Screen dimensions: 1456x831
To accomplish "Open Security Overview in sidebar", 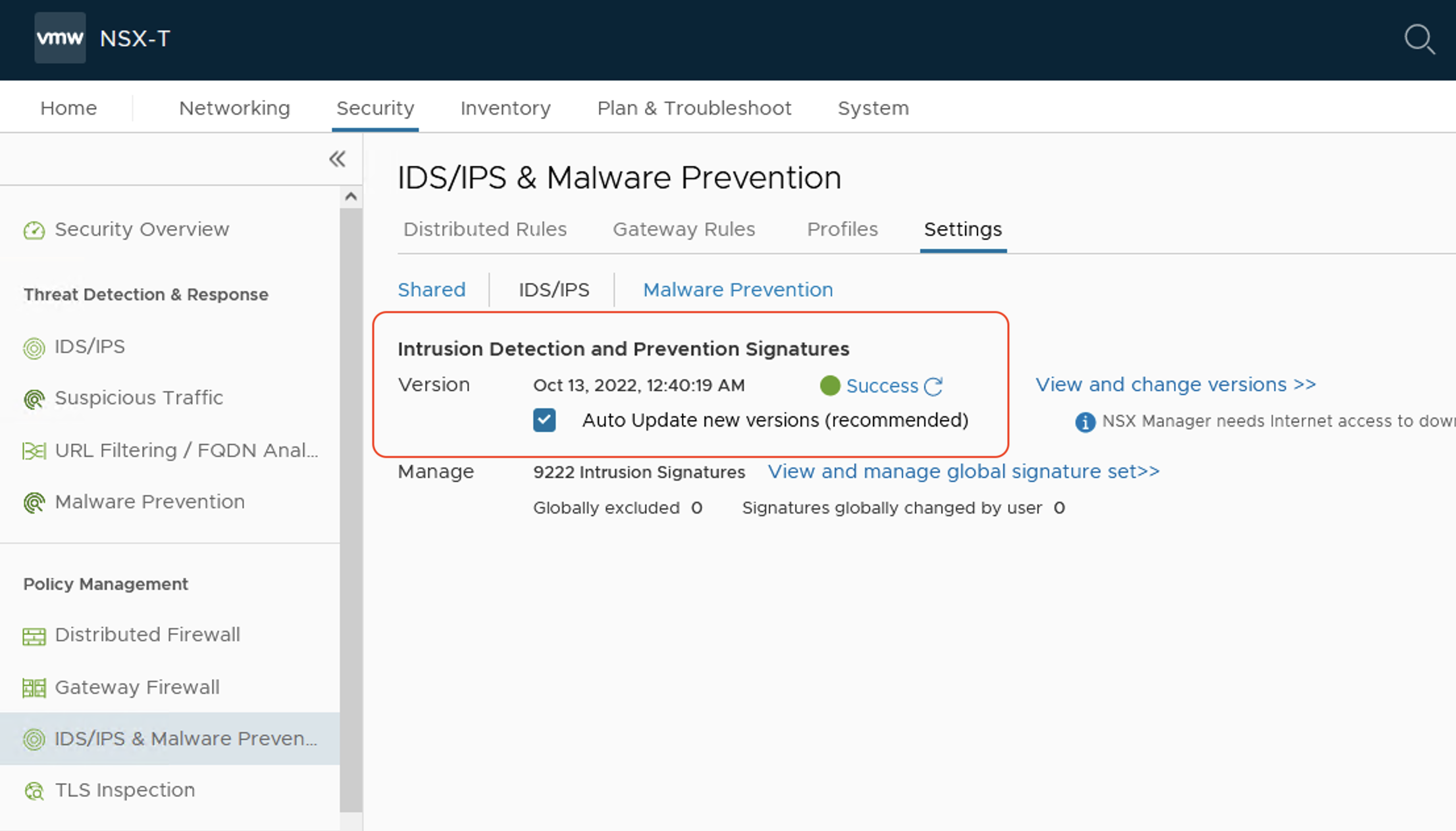I will coord(142,229).
